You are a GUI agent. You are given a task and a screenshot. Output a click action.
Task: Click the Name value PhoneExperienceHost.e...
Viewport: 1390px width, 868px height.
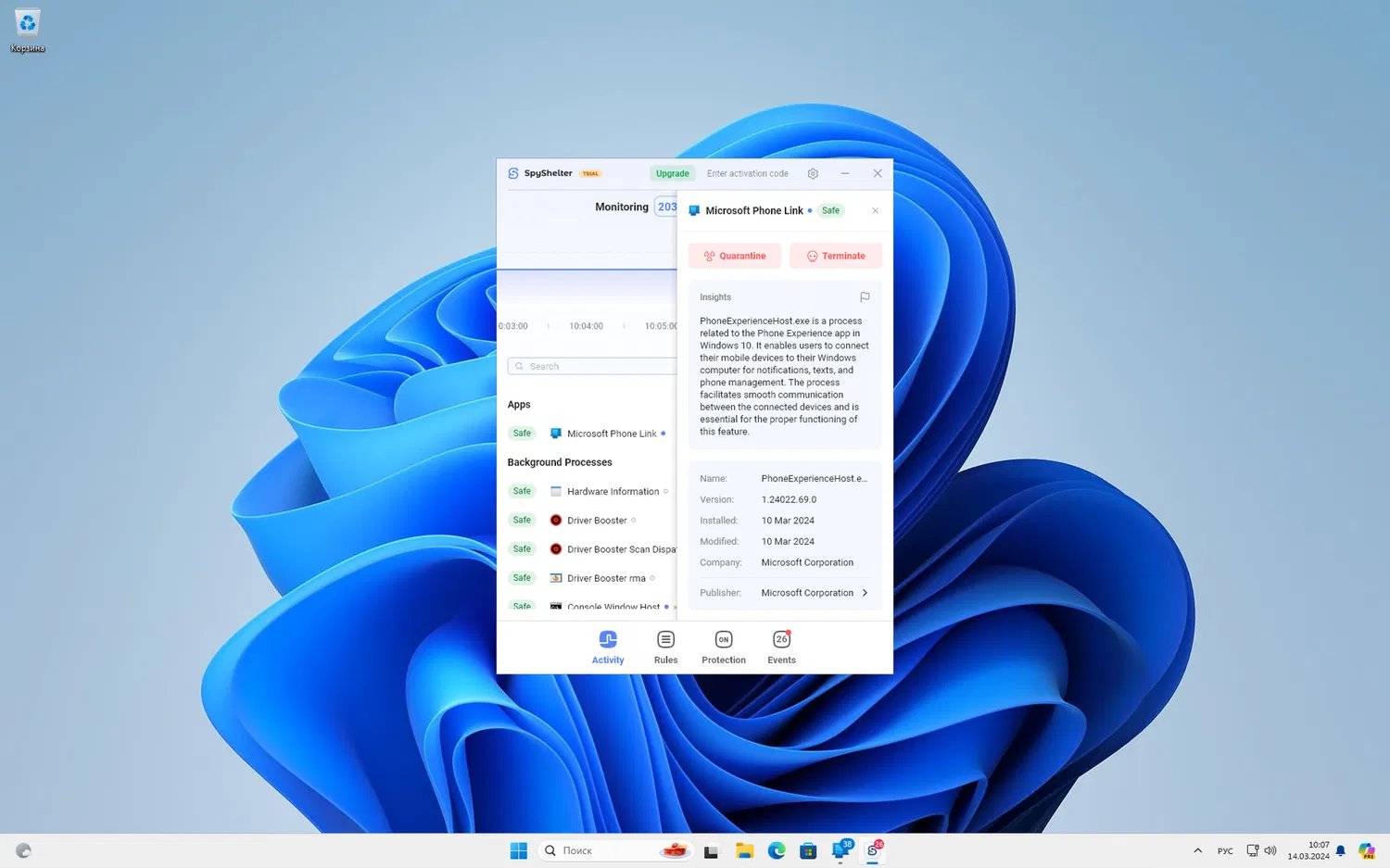815,478
